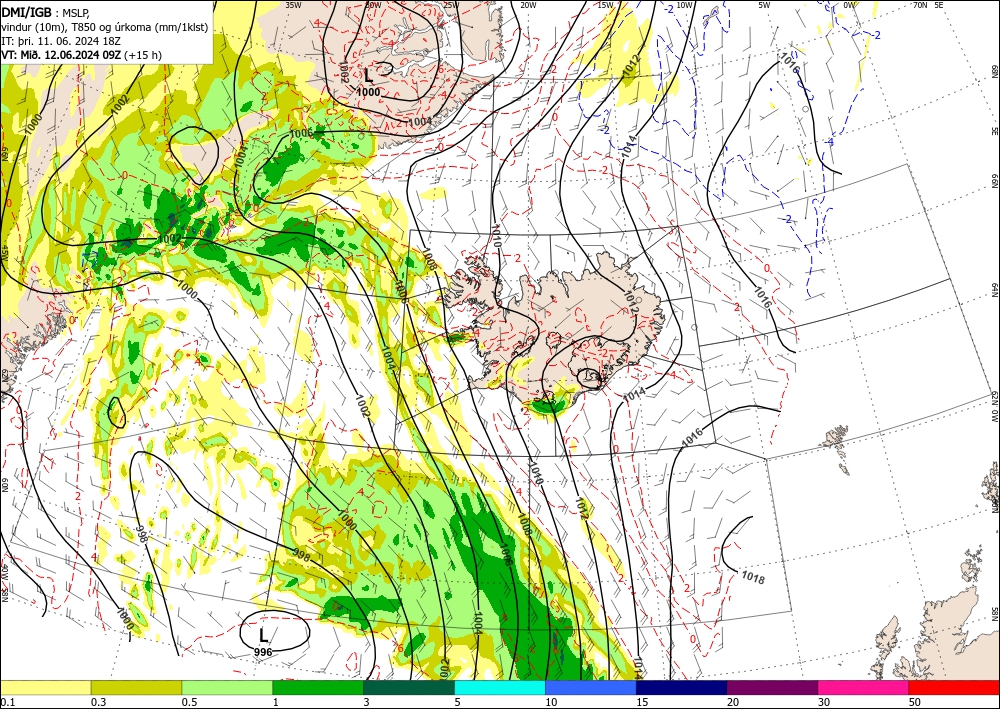Click the '20W' longitude label at top

point(527,5)
